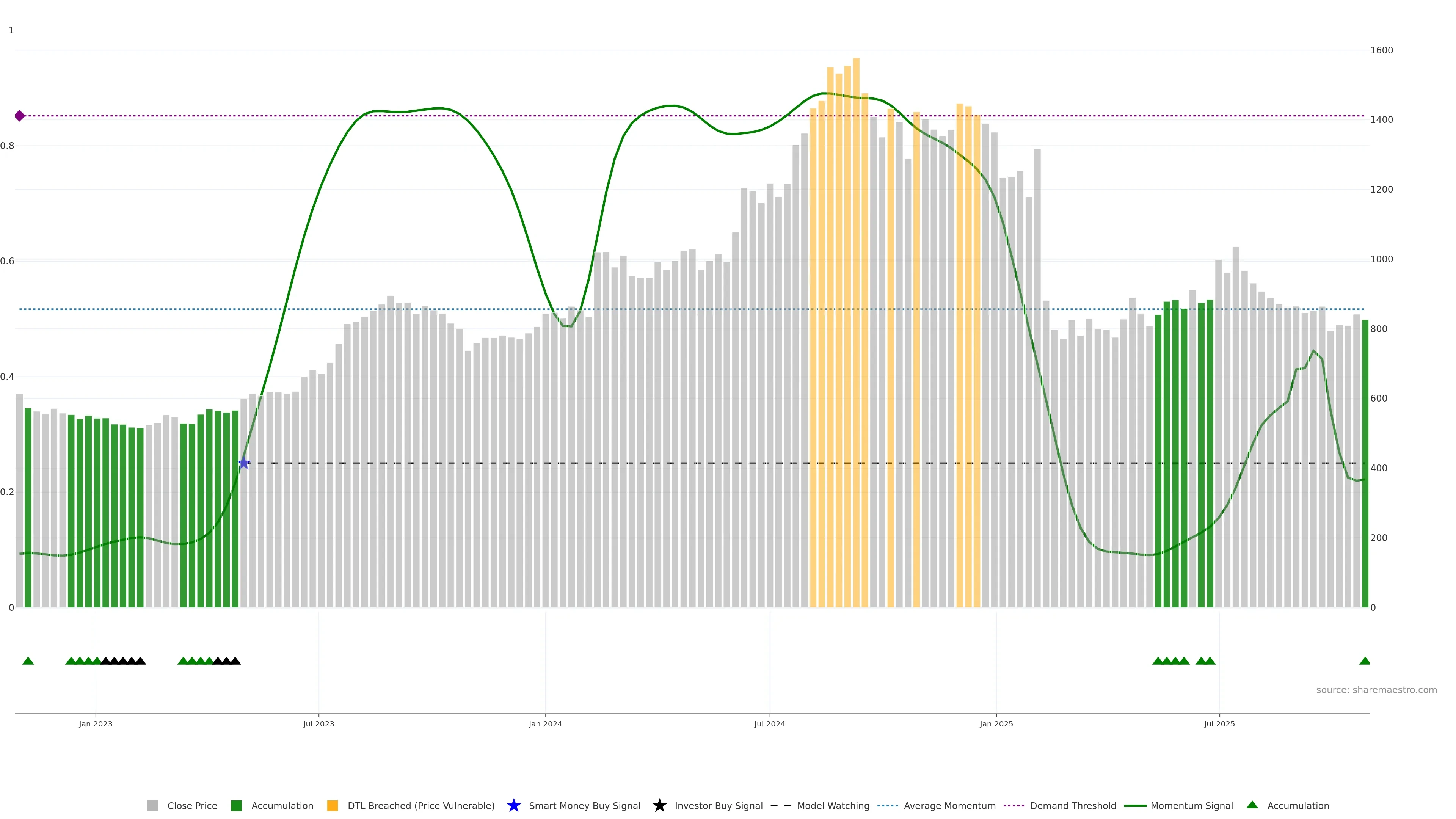Click the blue Smart Money Buy Signal star on chart
The height and width of the screenshot is (819, 1456).
coord(243,463)
